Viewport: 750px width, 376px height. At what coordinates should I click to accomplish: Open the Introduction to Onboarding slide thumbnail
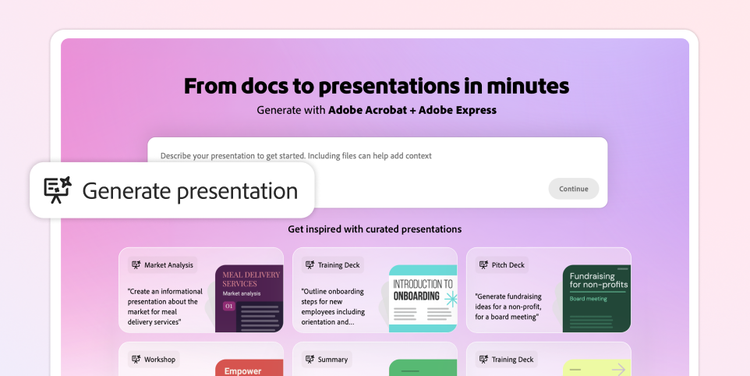pos(423,299)
